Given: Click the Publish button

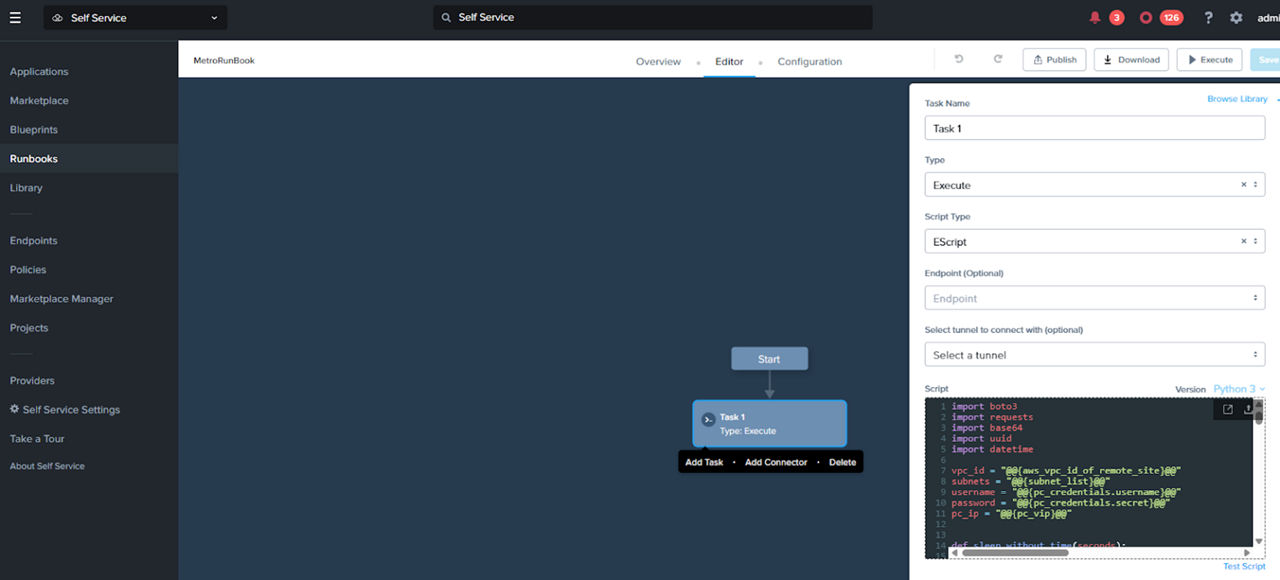Looking at the screenshot, I should tap(1054, 60).
